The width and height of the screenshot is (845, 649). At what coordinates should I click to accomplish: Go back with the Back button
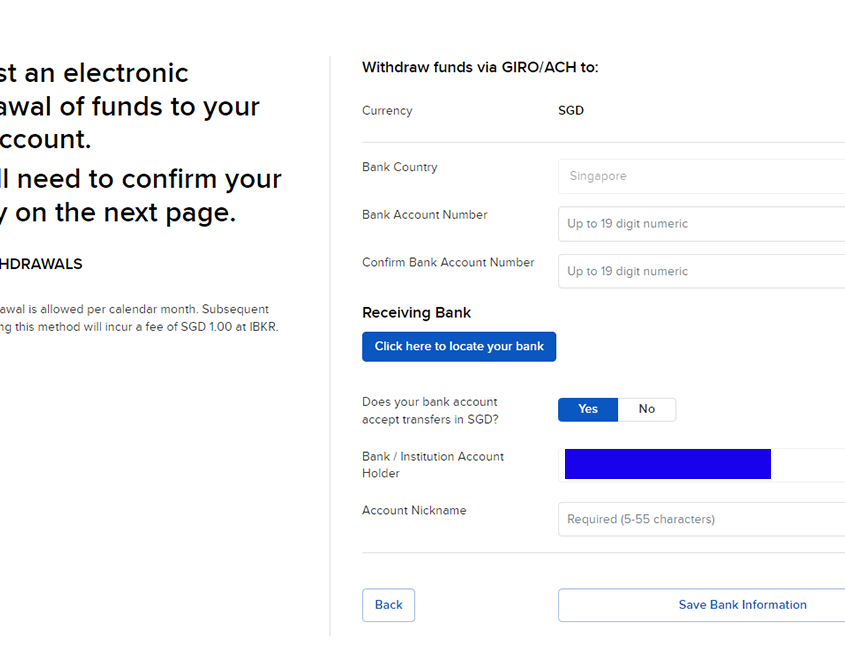pos(388,605)
